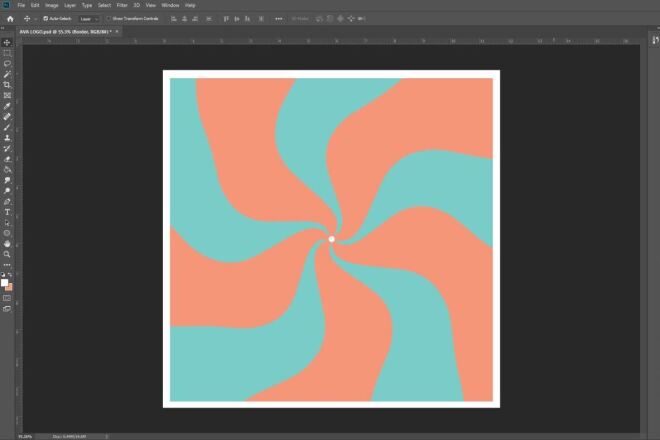Align horizontal centers of layers

[x=184, y=19]
